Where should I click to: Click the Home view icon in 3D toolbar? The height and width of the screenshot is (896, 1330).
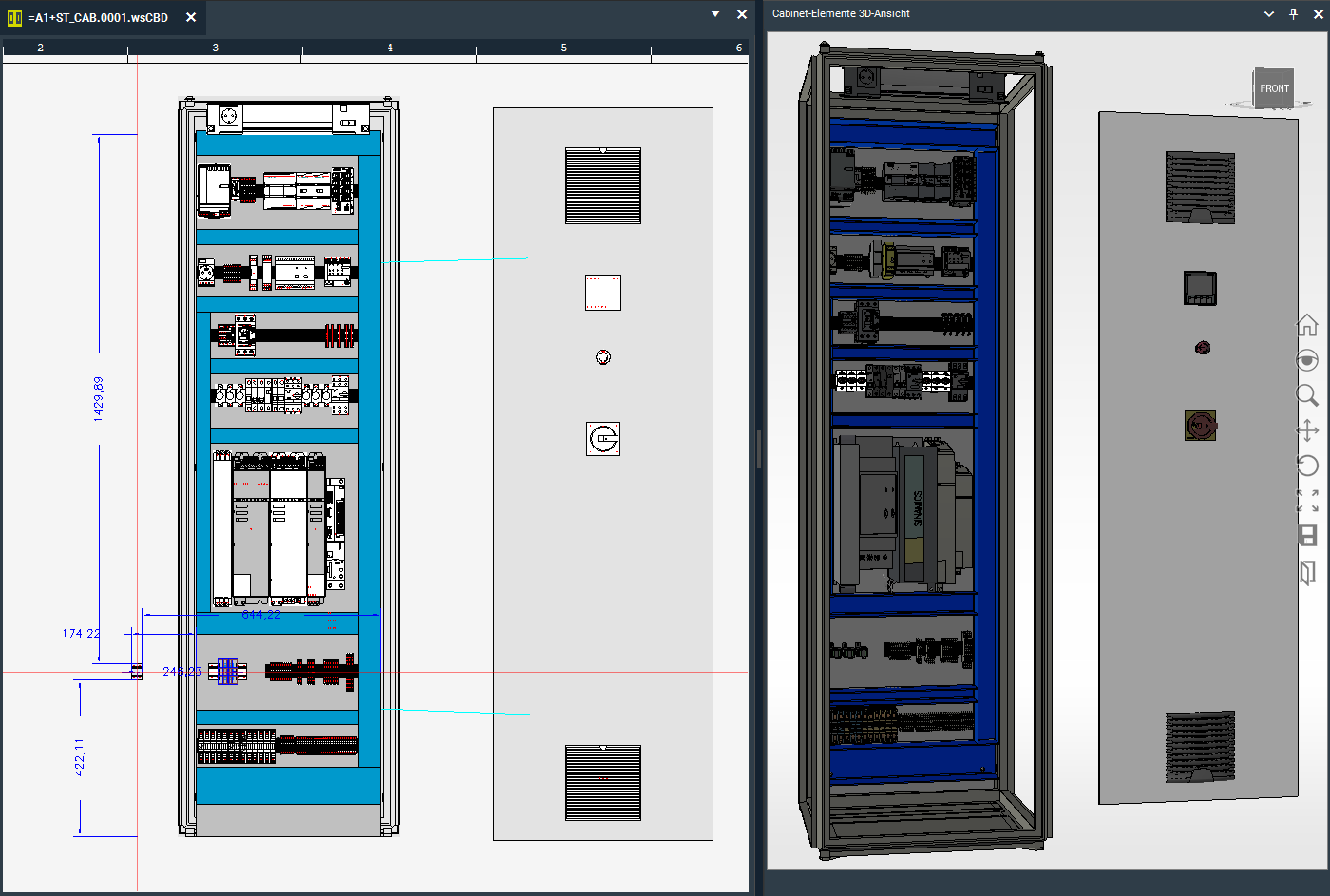tap(1307, 325)
